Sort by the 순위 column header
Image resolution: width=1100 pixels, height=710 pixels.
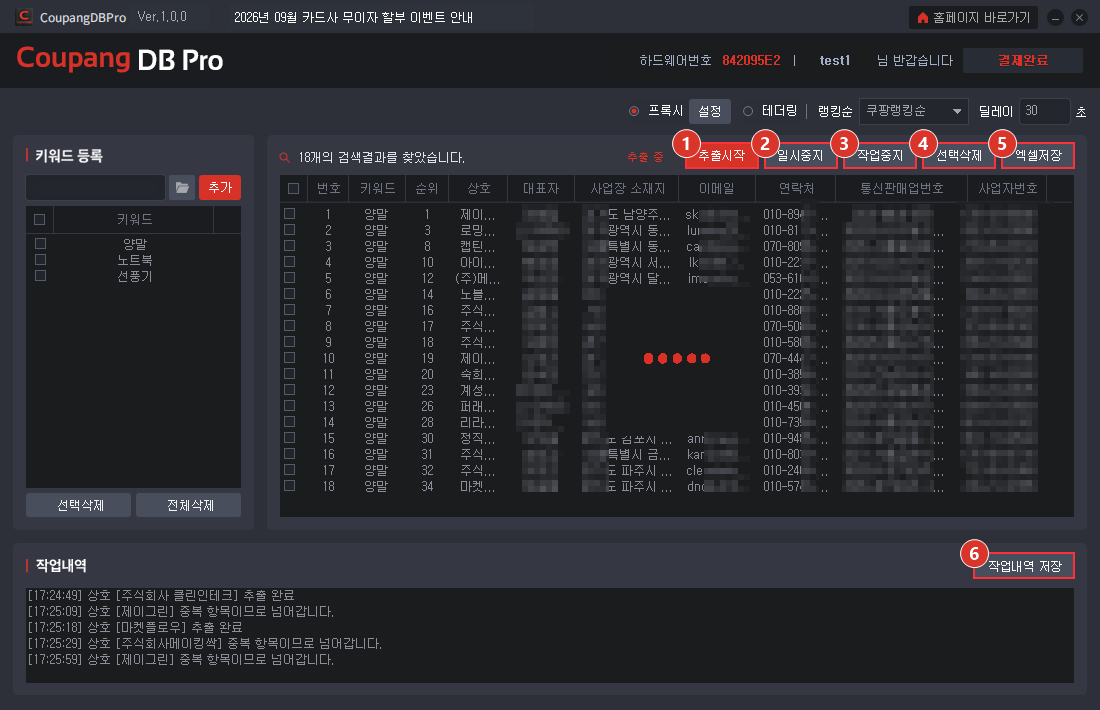427,188
